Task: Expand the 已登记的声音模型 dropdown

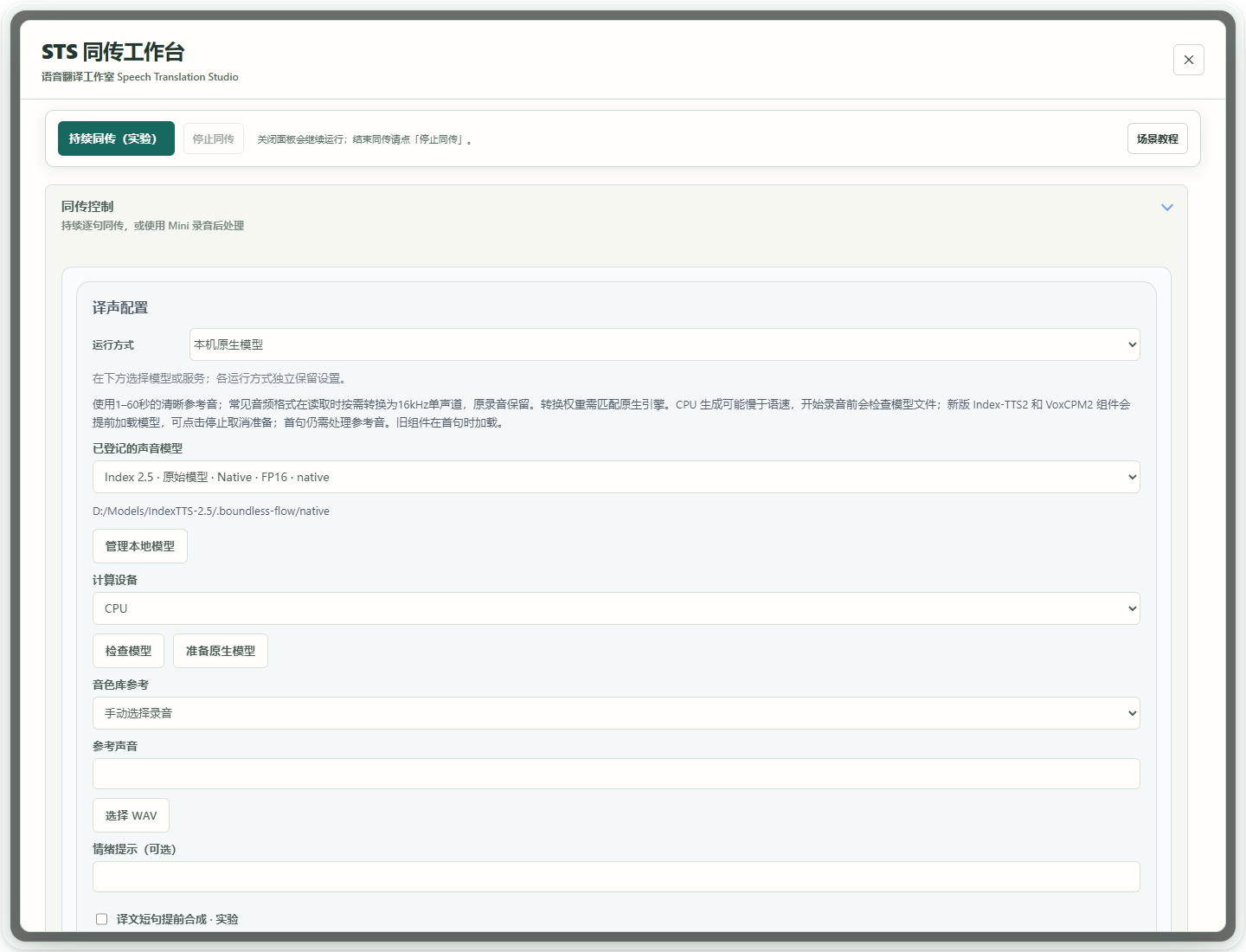Action: coord(616,477)
